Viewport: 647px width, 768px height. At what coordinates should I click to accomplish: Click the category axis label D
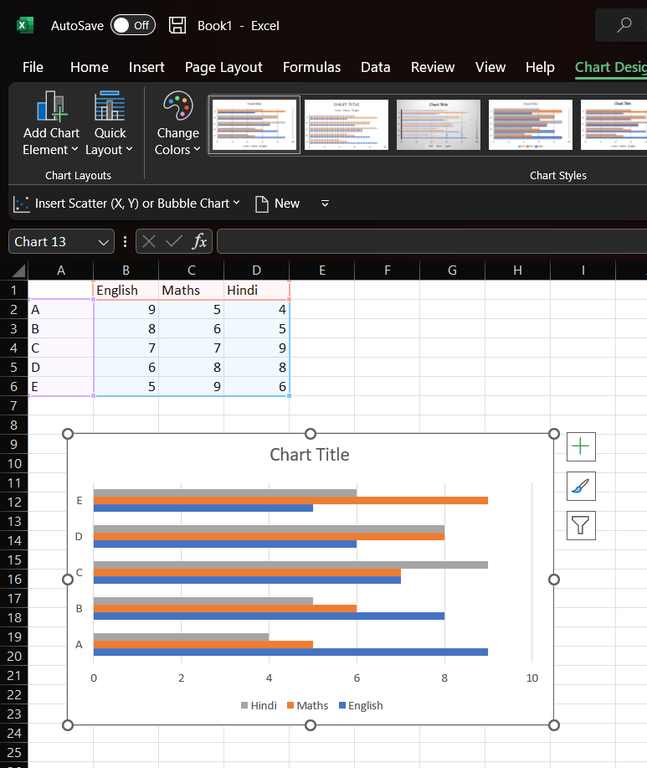pos(78,536)
